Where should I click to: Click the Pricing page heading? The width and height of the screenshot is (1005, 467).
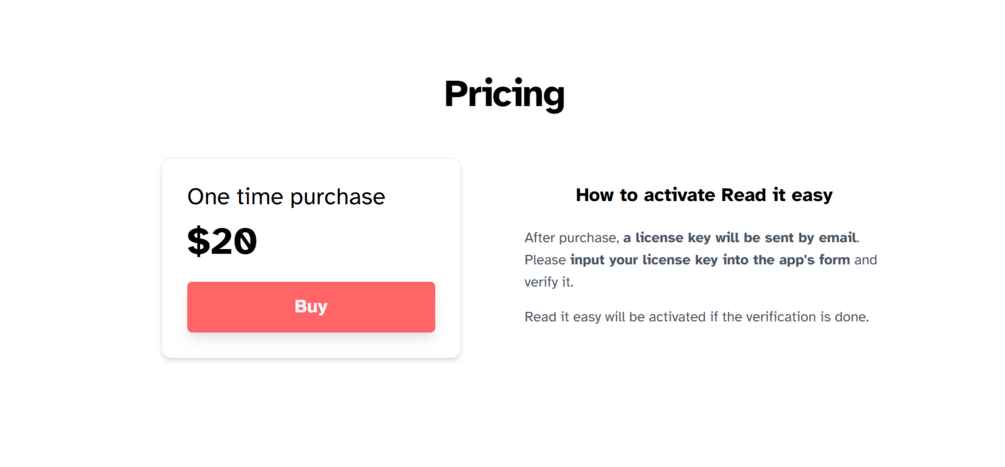504,94
